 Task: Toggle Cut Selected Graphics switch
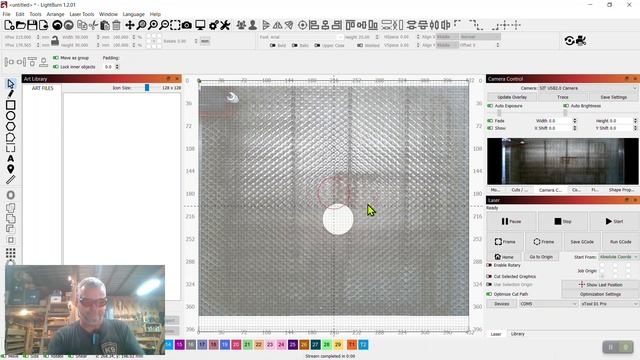pyautogui.click(x=489, y=276)
